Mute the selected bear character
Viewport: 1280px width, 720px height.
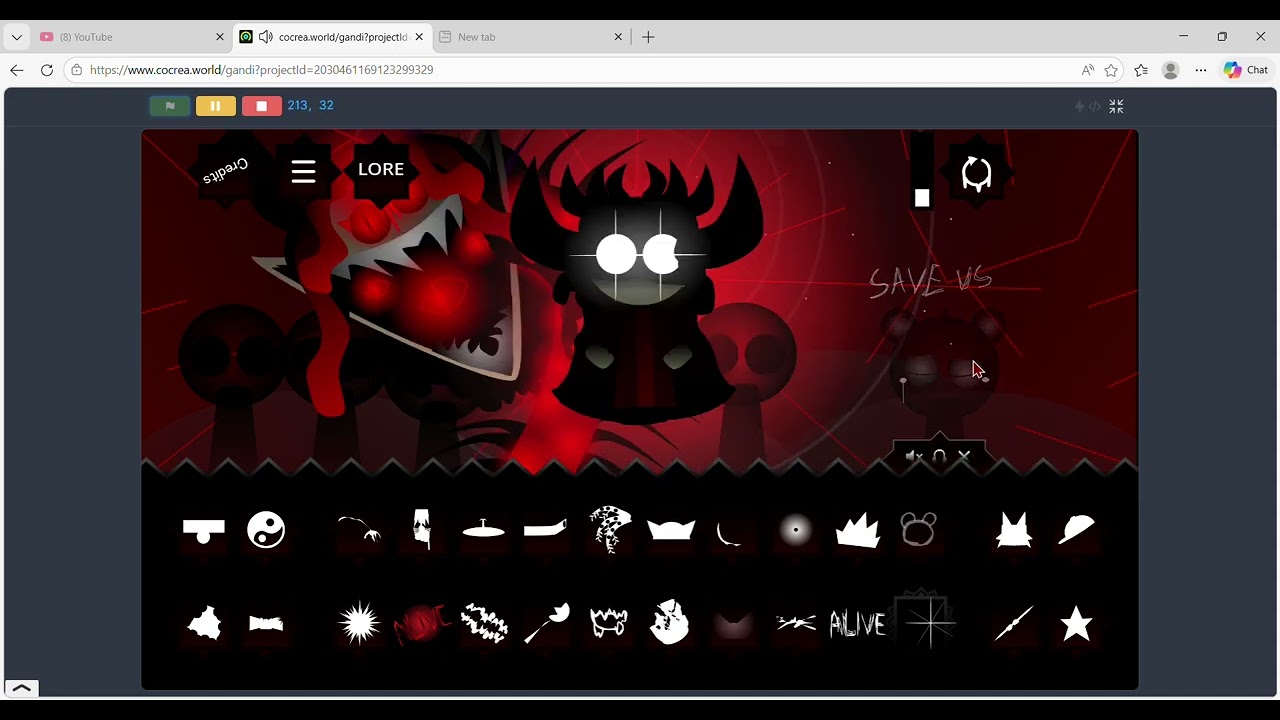tap(914, 456)
